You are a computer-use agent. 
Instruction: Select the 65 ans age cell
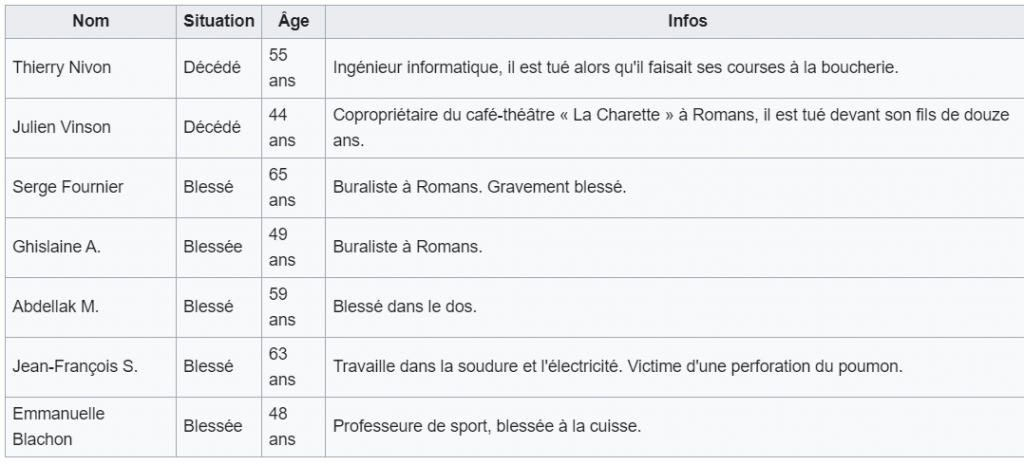coord(293,187)
